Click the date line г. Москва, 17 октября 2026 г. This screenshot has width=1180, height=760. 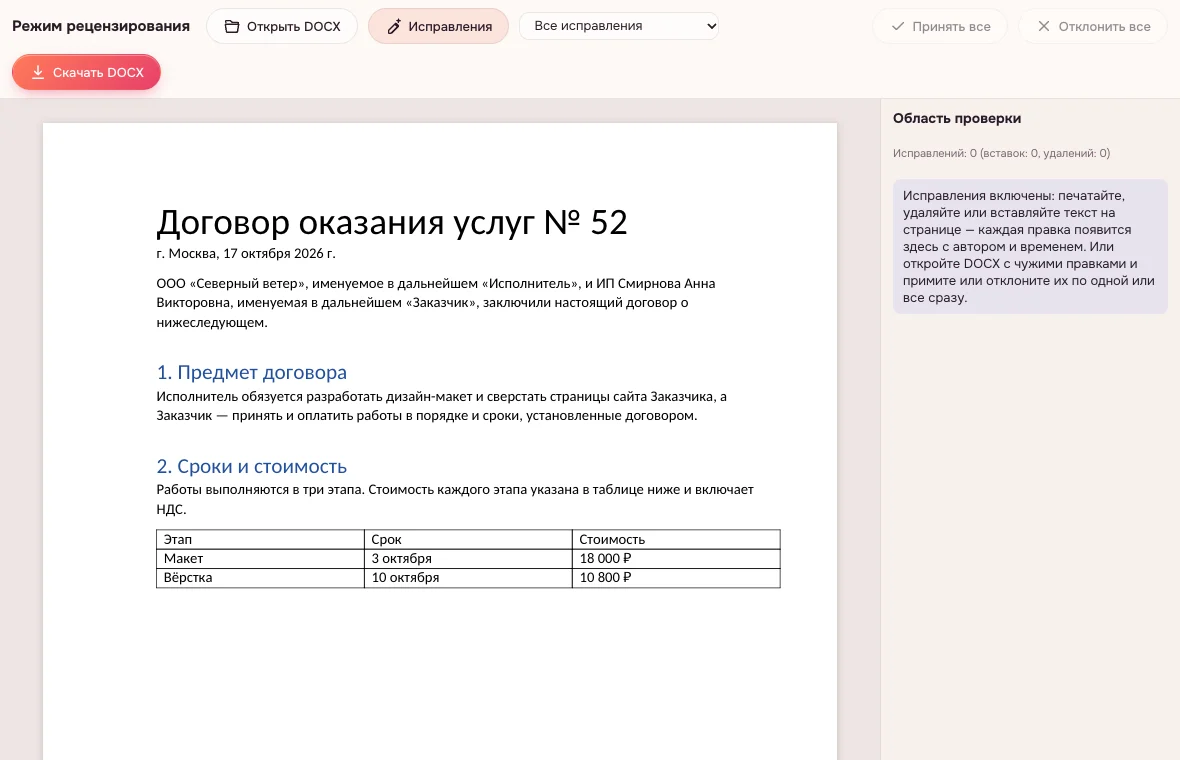(x=246, y=254)
